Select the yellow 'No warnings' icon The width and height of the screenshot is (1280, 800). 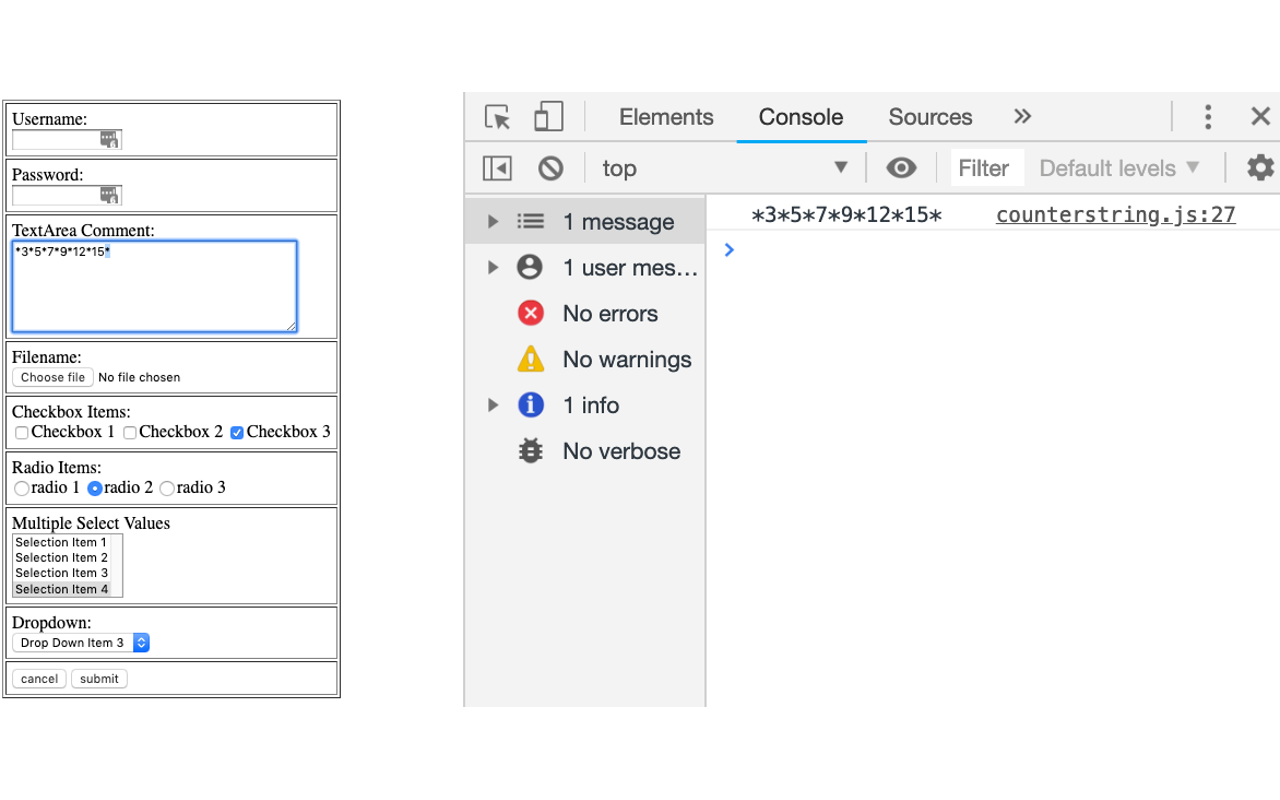coord(531,359)
